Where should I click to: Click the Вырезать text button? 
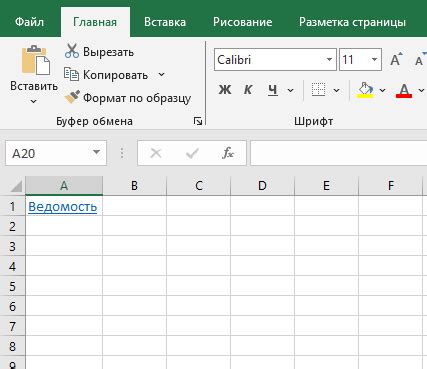tap(108, 52)
